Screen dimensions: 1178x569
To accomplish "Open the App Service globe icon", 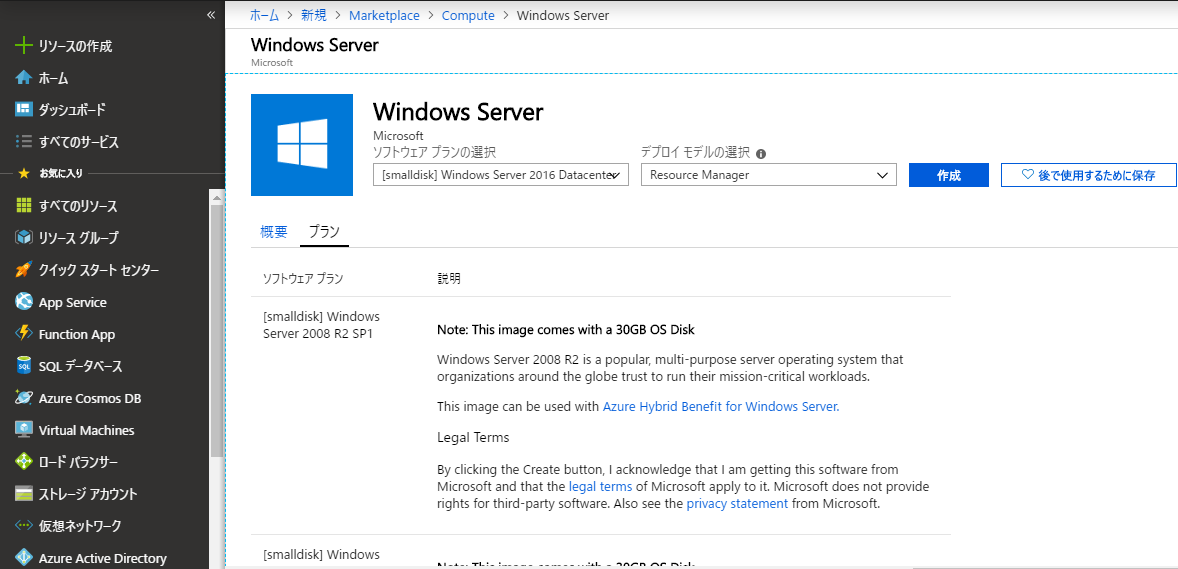I will 24,302.
